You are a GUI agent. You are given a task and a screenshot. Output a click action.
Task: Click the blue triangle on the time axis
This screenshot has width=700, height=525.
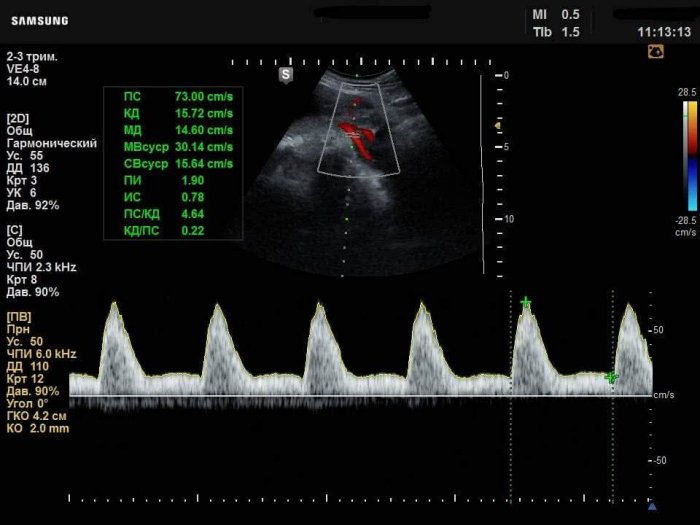pyautogui.click(x=652, y=506)
